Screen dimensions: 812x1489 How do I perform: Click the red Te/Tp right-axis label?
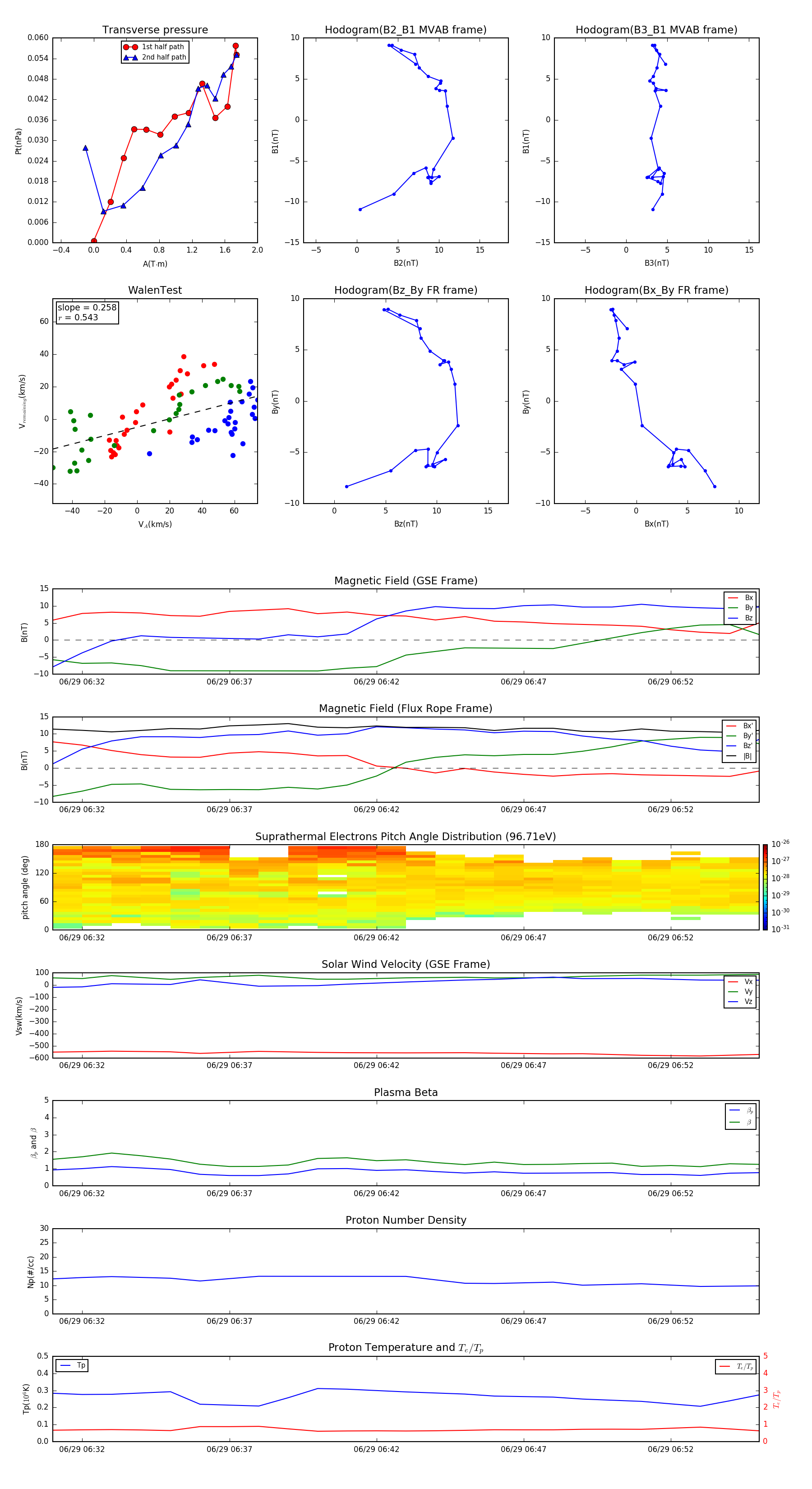(777, 1399)
